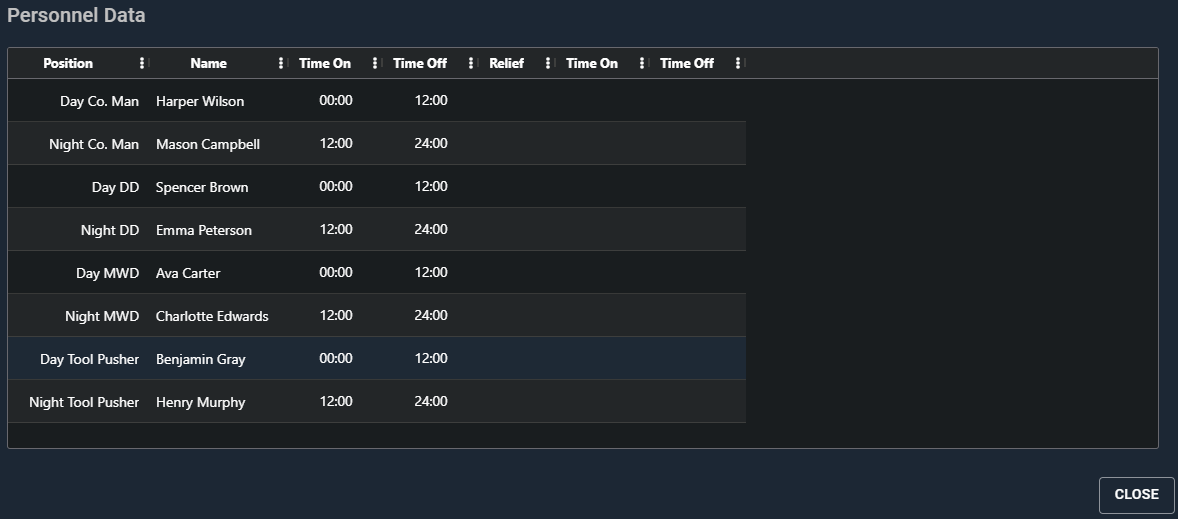Select Spencer Brown's 12:00 Time Off cell
Screen dimensions: 1178x519
click(x=431, y=186)
